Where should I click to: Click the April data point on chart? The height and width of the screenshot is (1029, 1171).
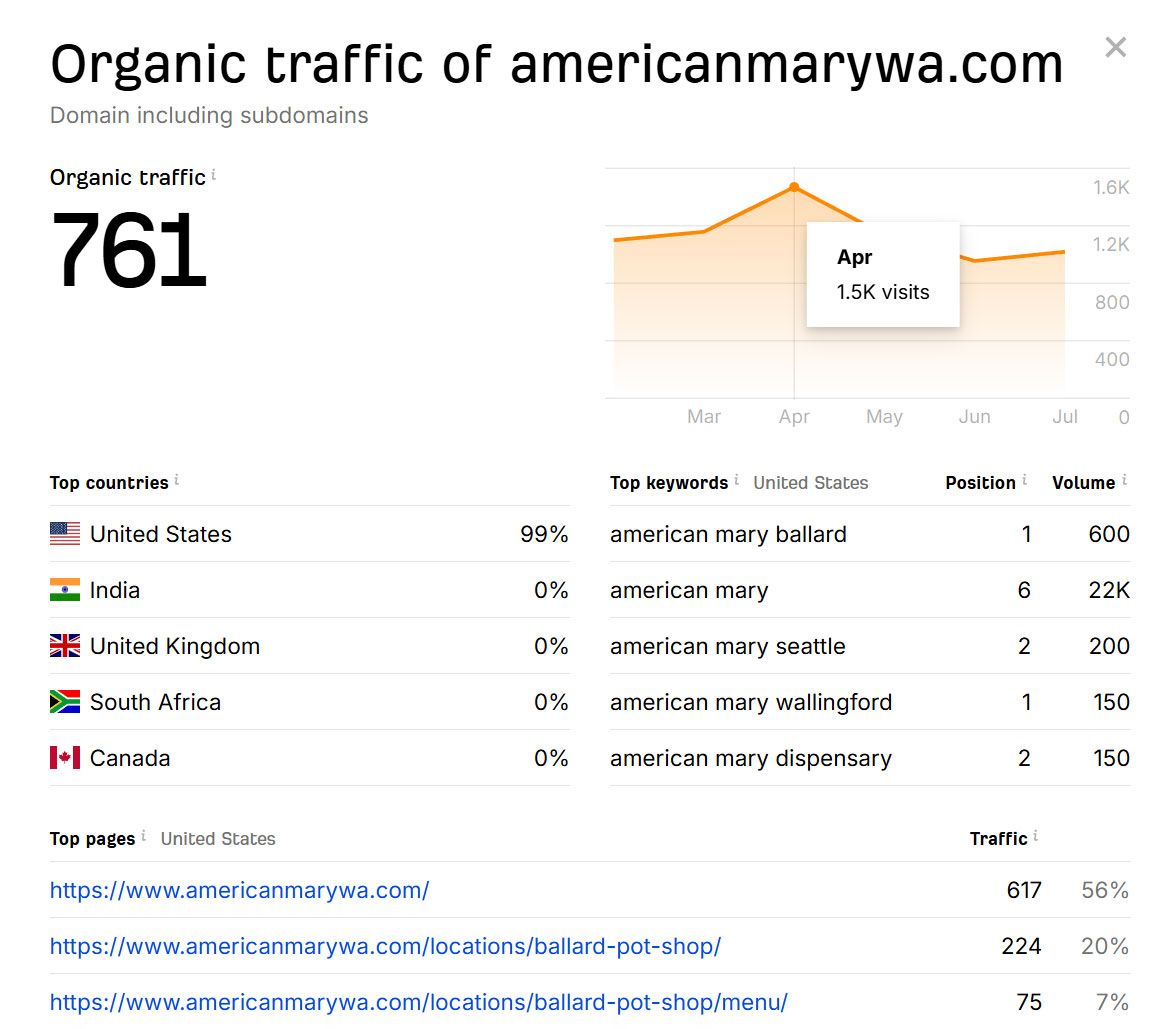click(x=794, y=187)
